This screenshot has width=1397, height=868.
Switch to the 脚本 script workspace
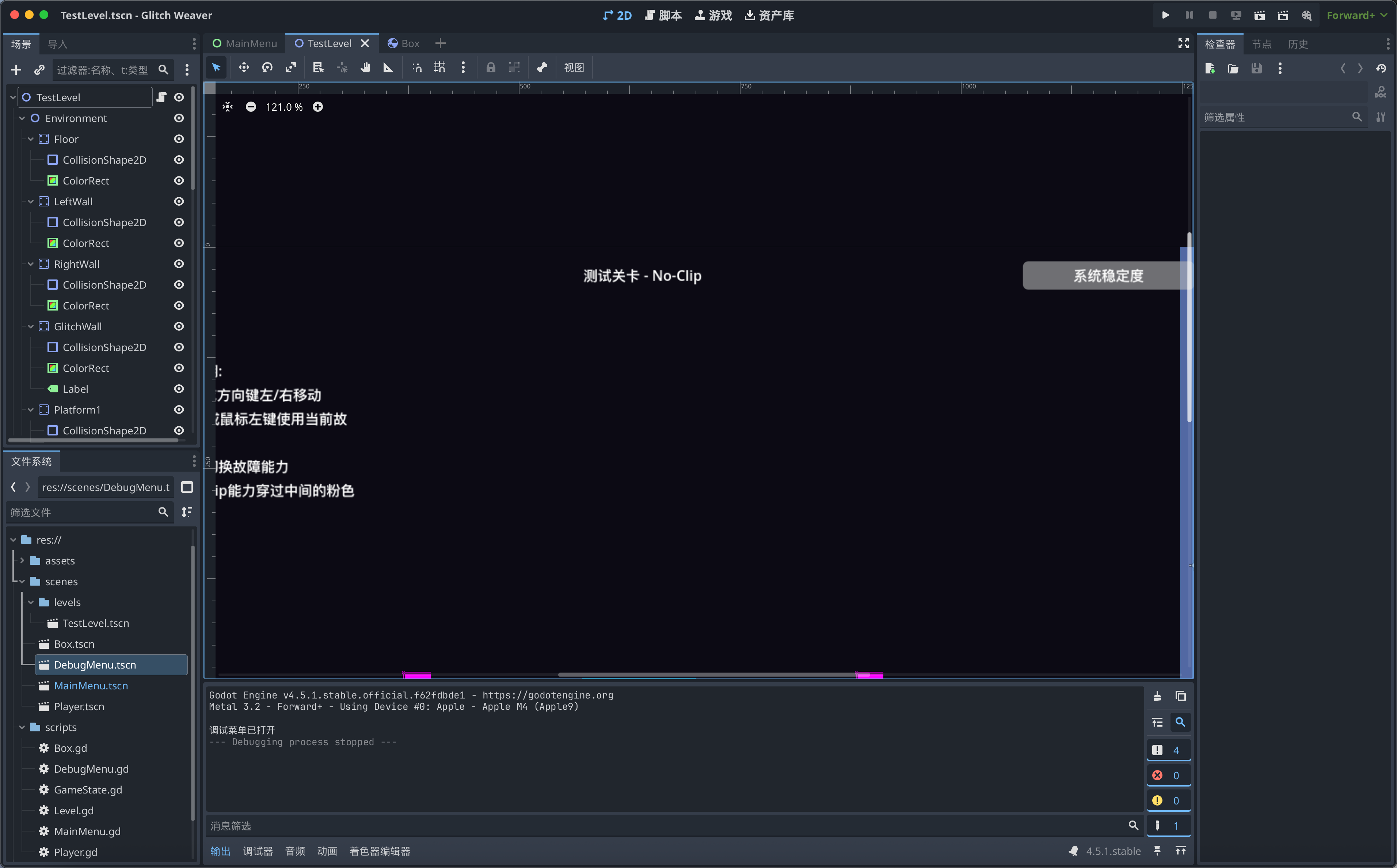click(x=663, y=15)
